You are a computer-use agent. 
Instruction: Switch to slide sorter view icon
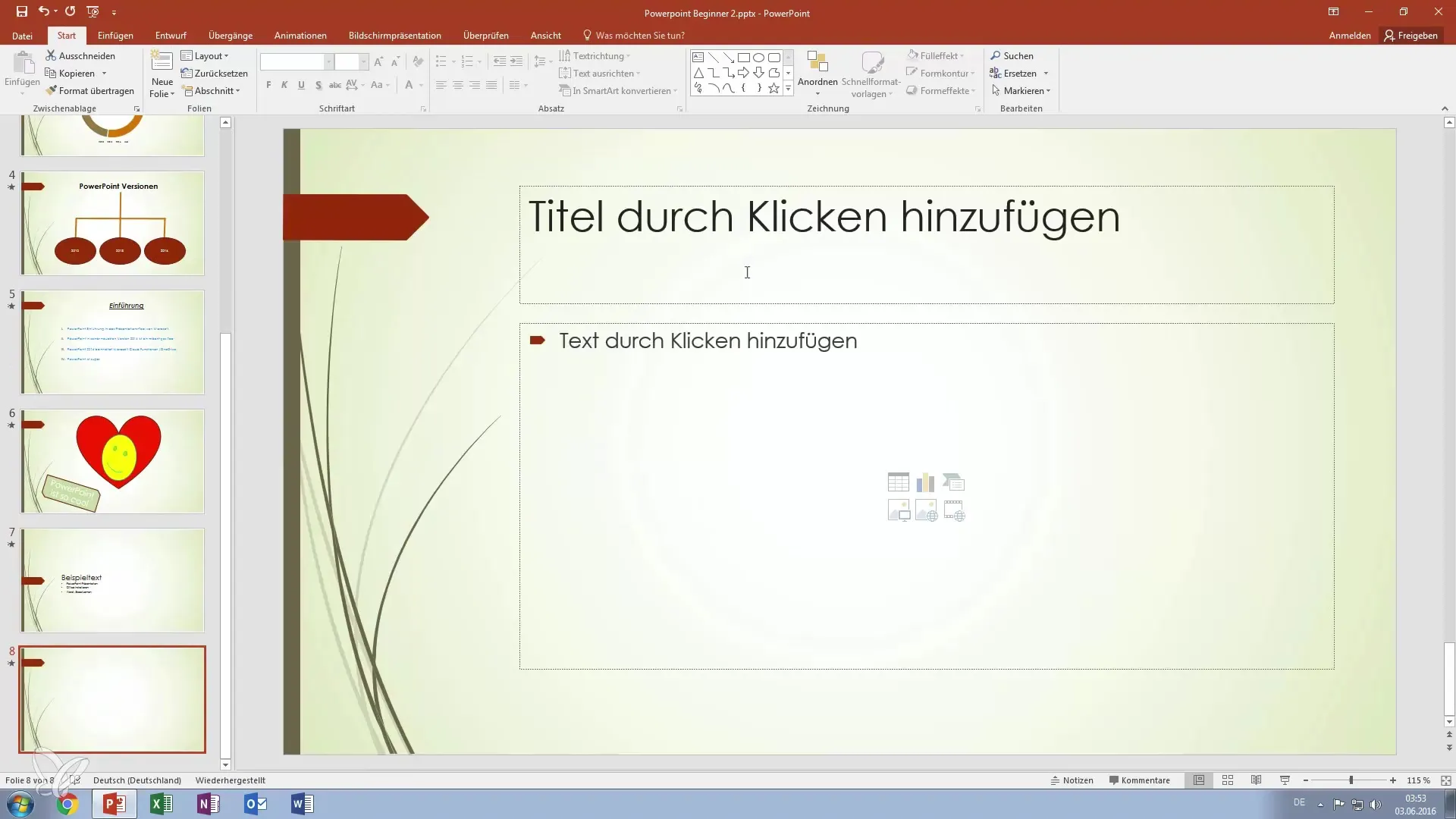(1228, 780)
